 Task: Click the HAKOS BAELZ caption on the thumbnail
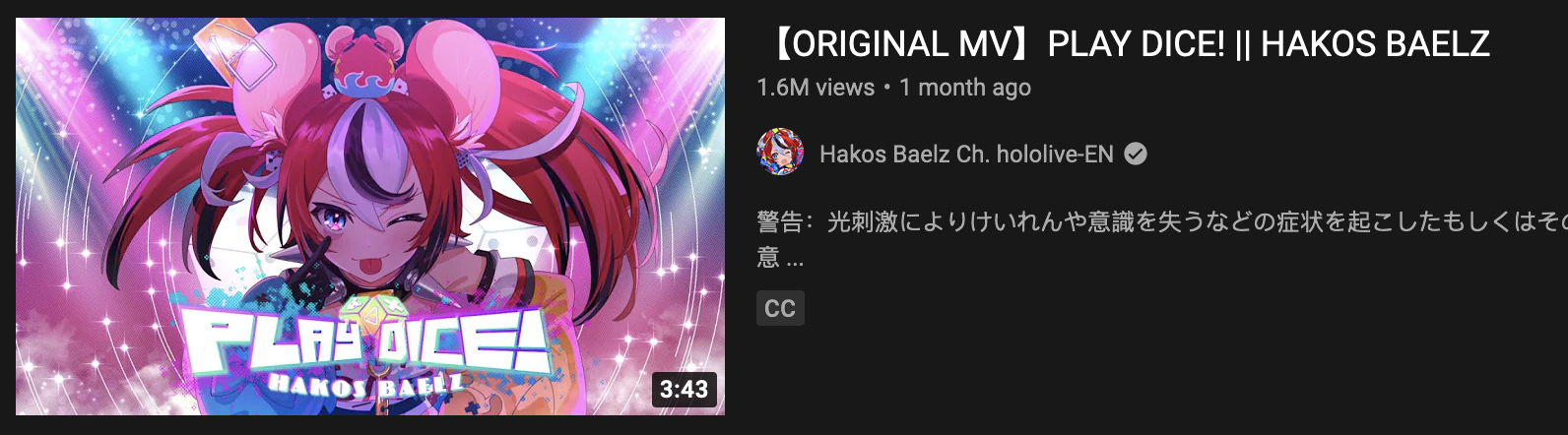[x=364, y=385]
